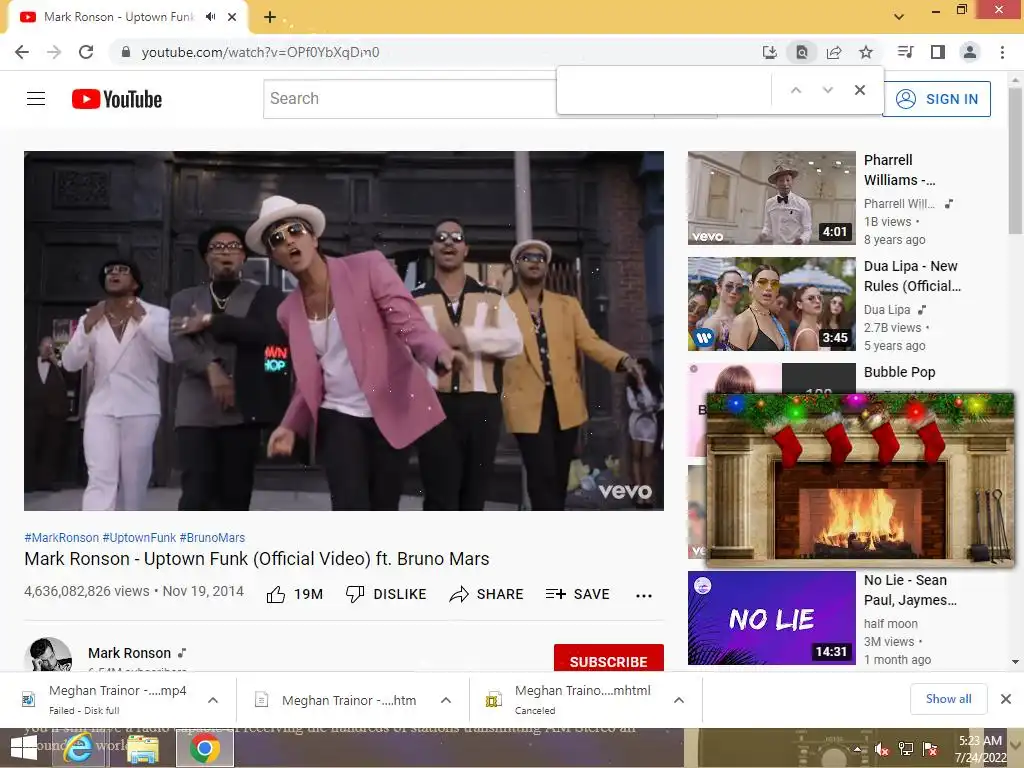Click the Uptown Funk video player
The image size is (1024, 768).
tap(344, 330)
